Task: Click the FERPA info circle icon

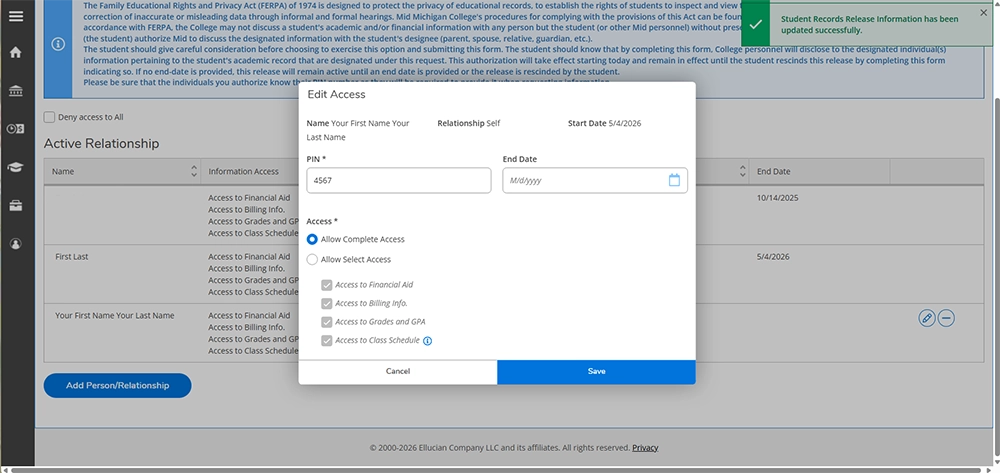Action: [58, 44]
